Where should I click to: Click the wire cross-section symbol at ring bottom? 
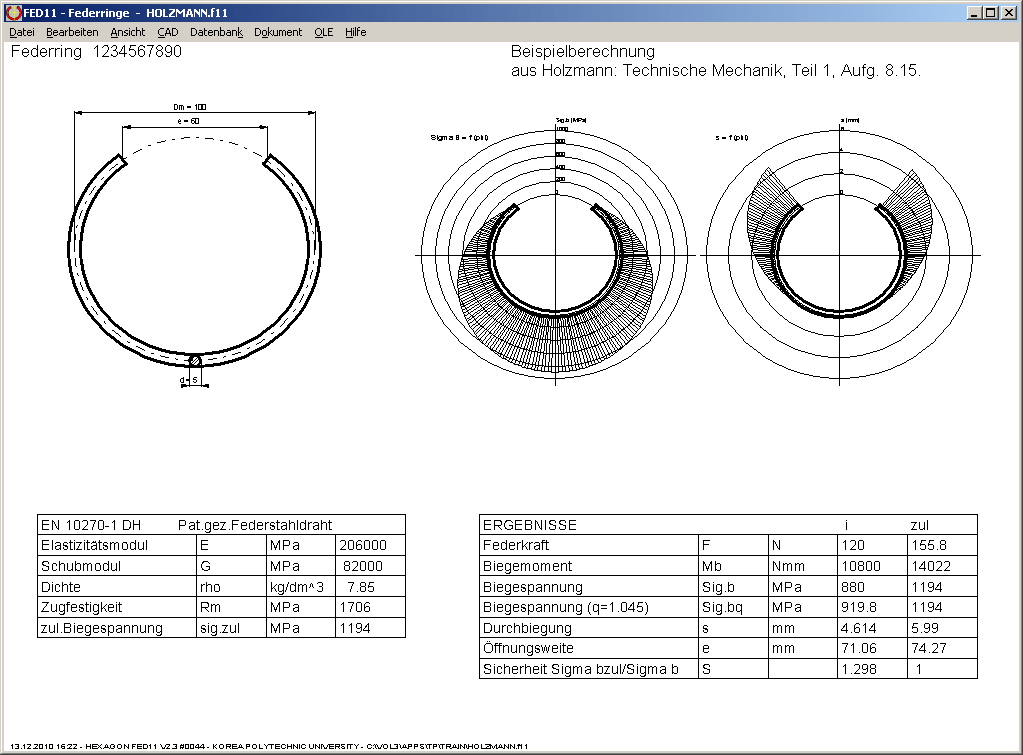[x=196, y=360]
